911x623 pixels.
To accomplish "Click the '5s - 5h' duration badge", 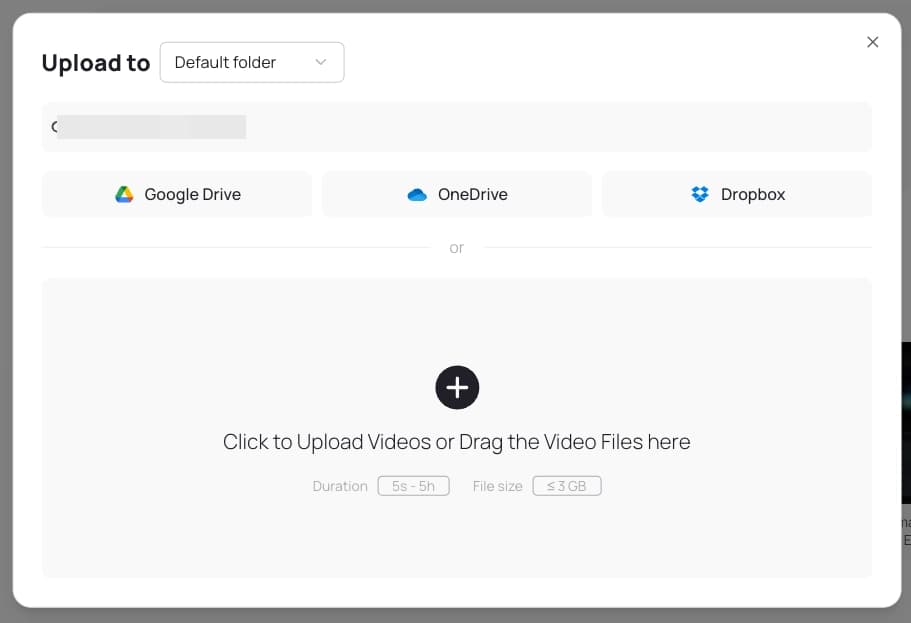I will coord(413,486).
